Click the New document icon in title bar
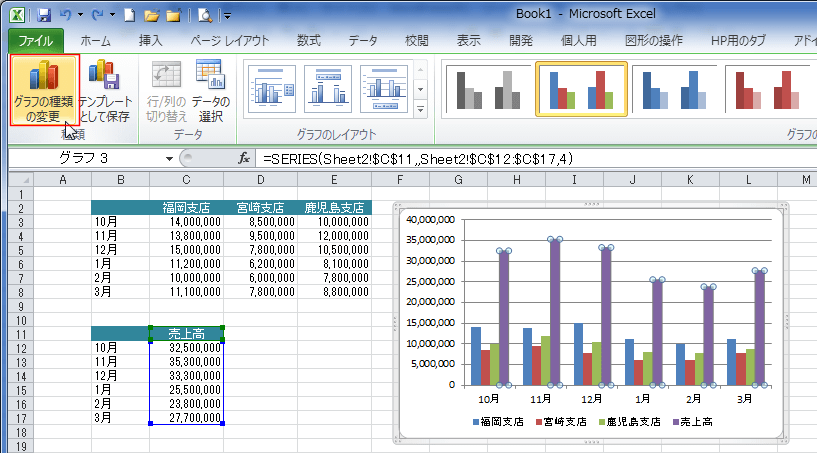Image resolution: width=817 pixels, height=453 pixels. (x=128, y=15)
